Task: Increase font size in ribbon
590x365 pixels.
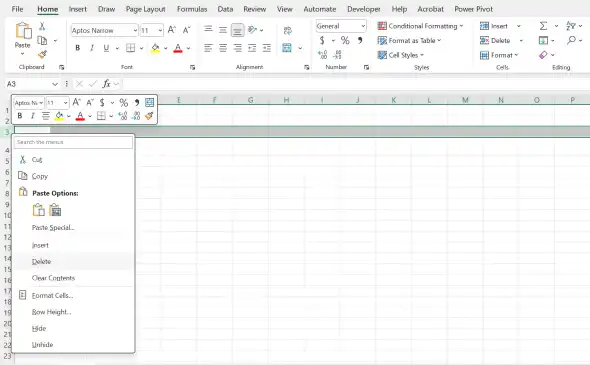Action: [x=172, y=30]
